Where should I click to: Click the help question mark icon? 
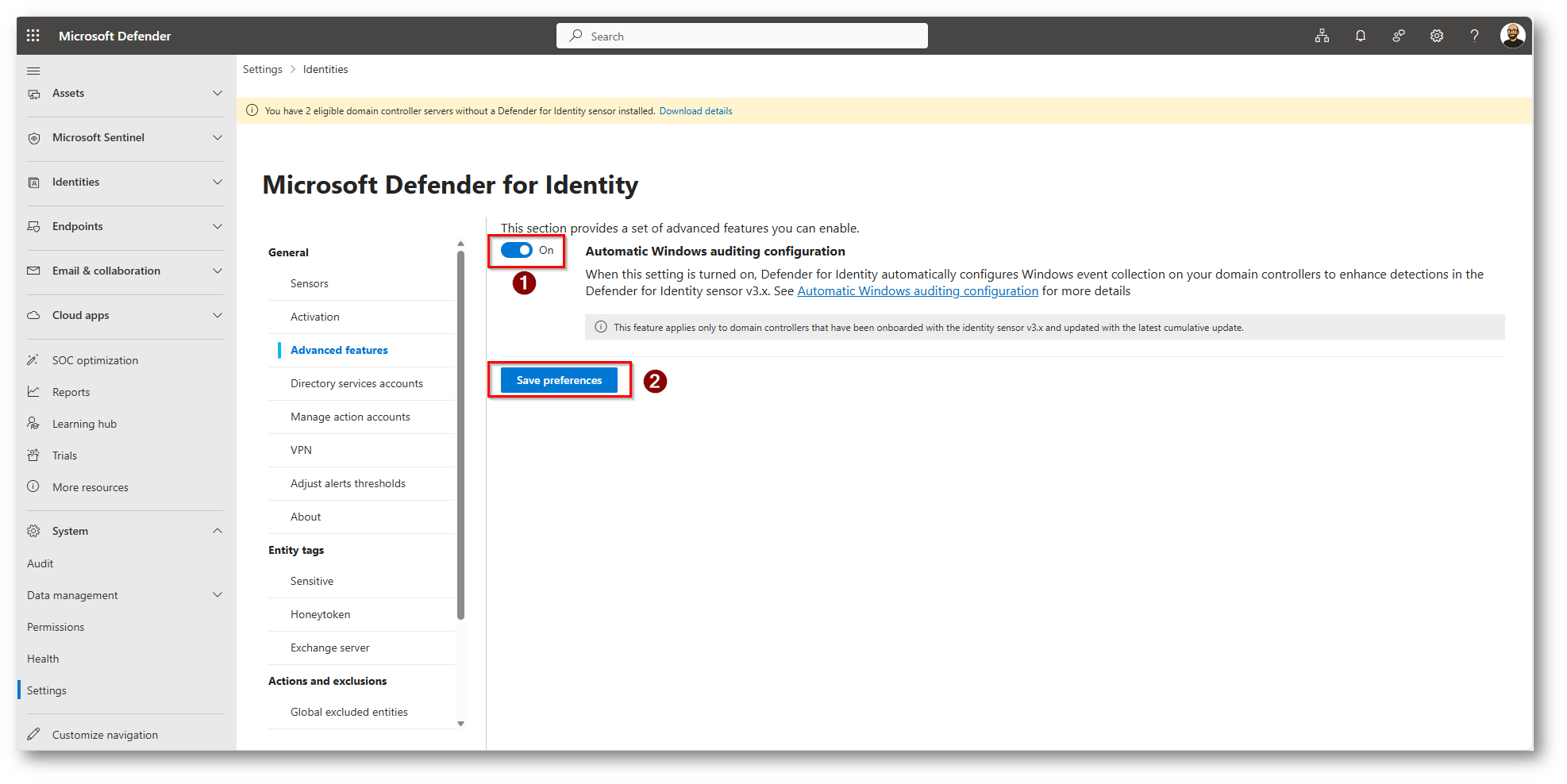[x=1474, y=36]
